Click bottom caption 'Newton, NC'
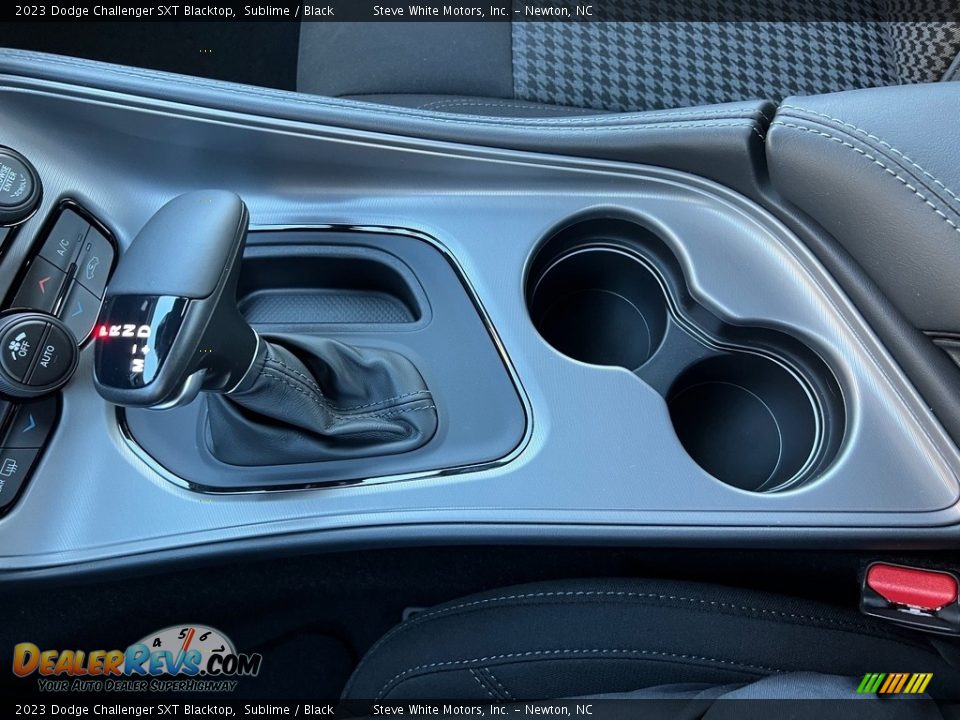The image size is (960, 720). [558, 710]
